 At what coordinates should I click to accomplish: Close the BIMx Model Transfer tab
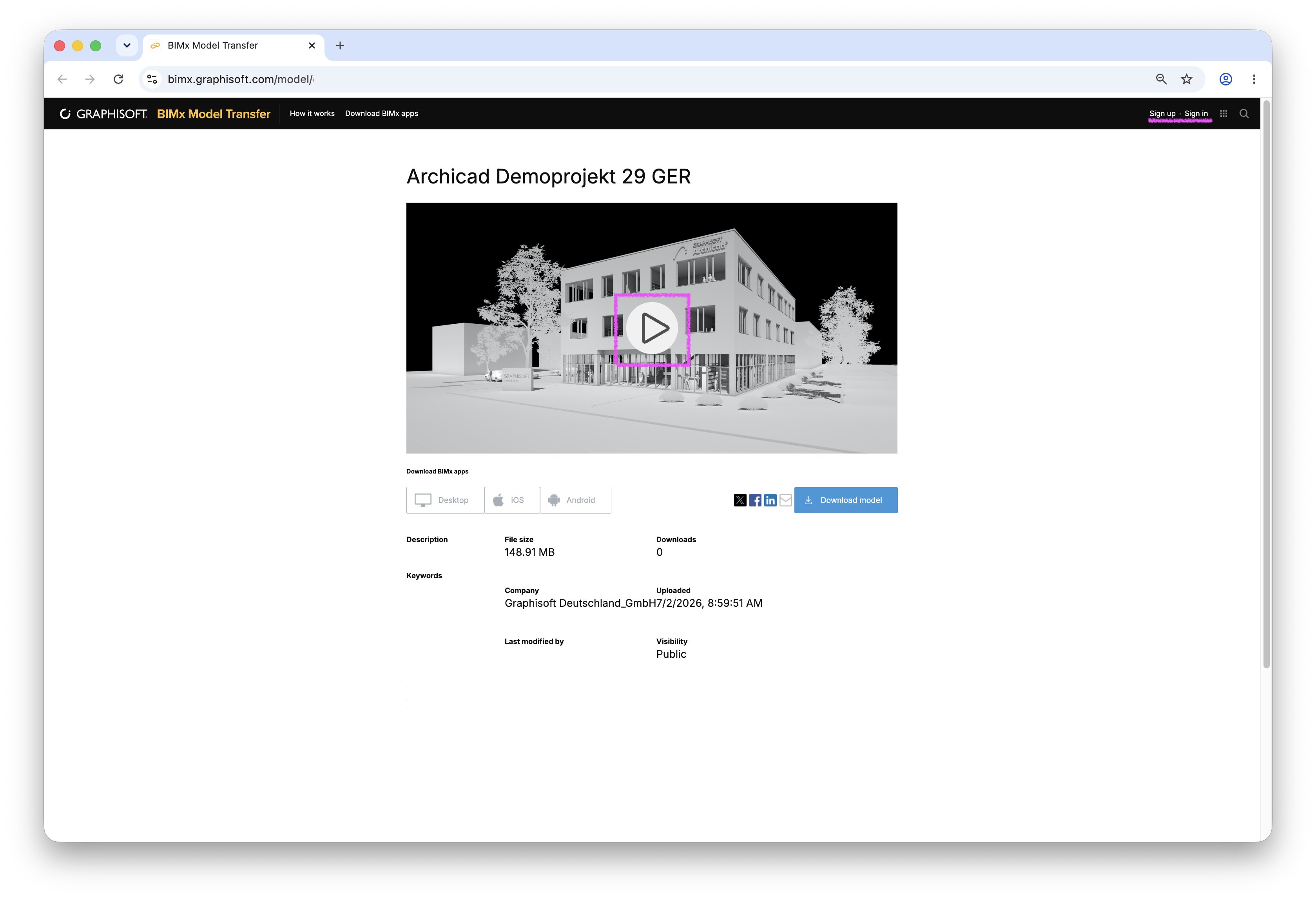[312, 45]
